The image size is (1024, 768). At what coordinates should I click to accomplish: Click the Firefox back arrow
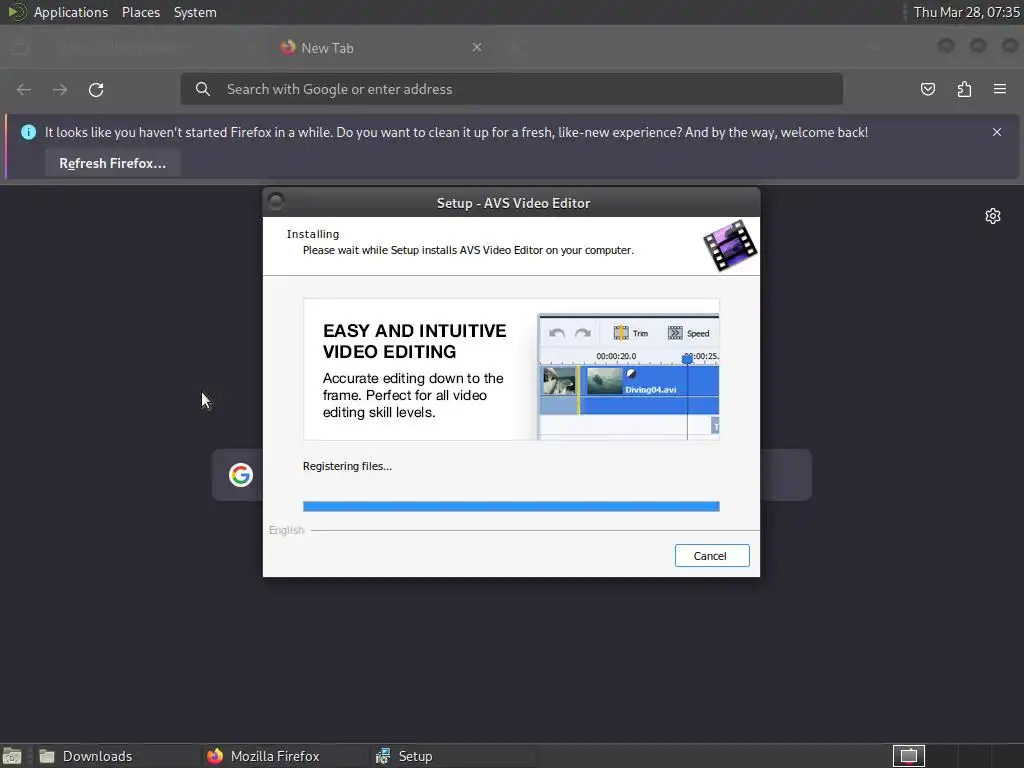point(24,89)
